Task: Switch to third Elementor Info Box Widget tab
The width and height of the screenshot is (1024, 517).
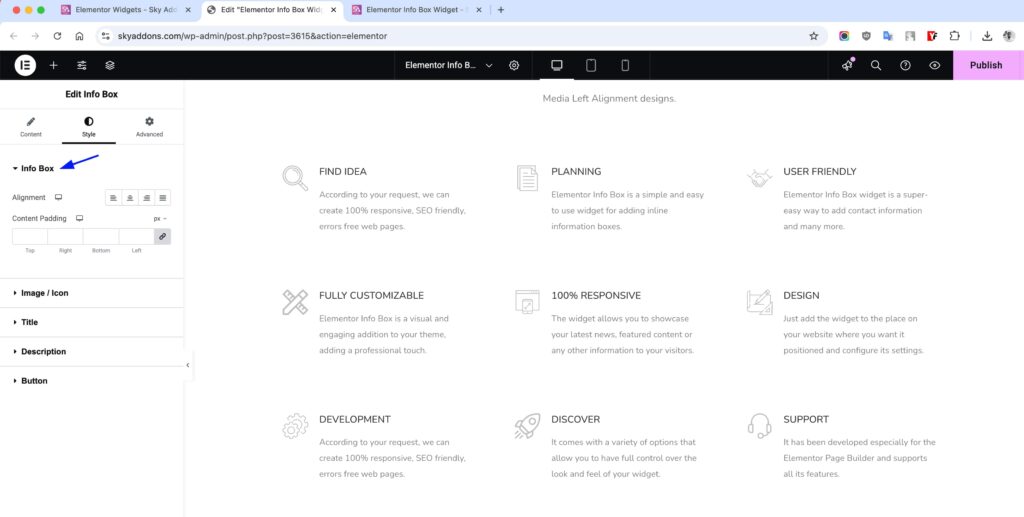Action: (x=418, y=10)
